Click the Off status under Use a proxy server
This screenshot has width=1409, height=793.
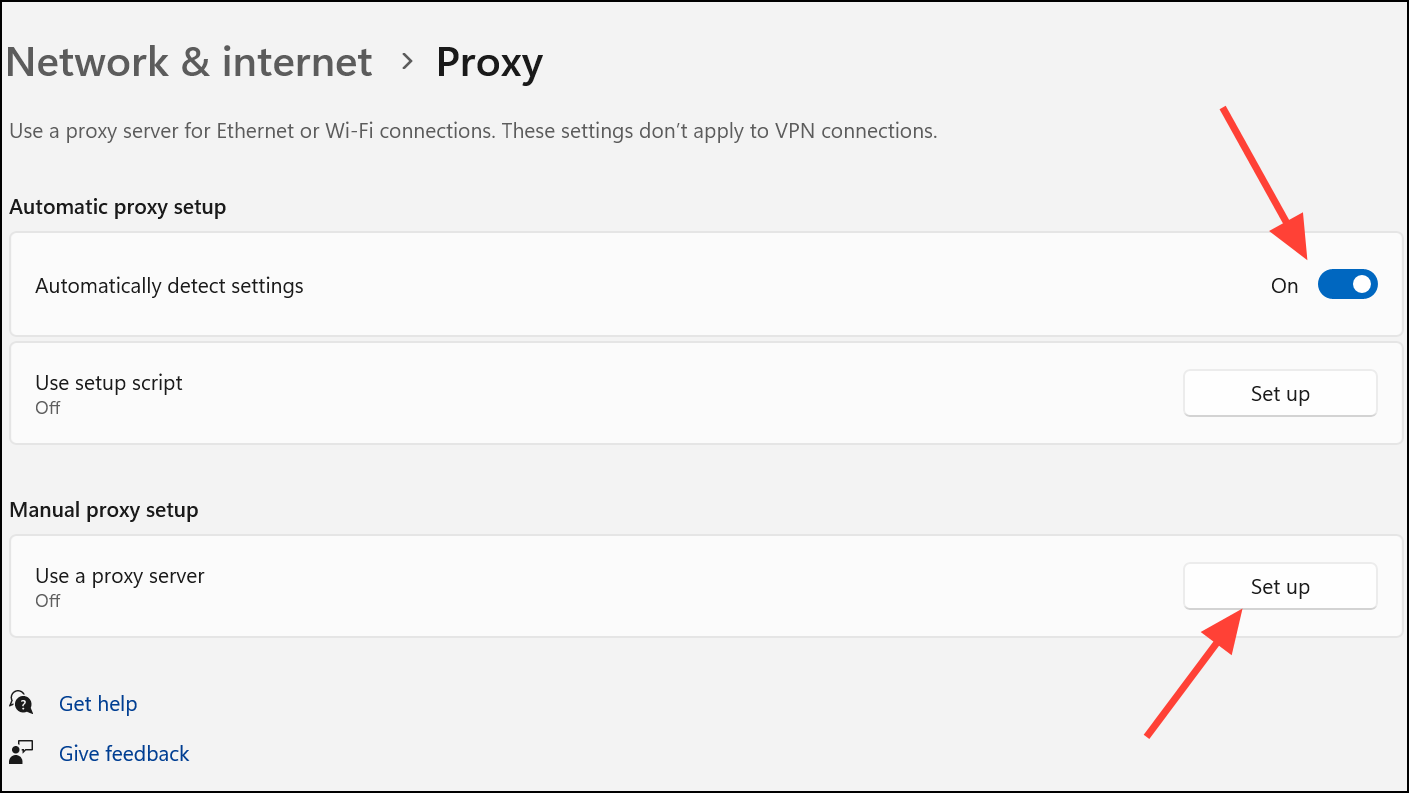(x=48, y=601)
